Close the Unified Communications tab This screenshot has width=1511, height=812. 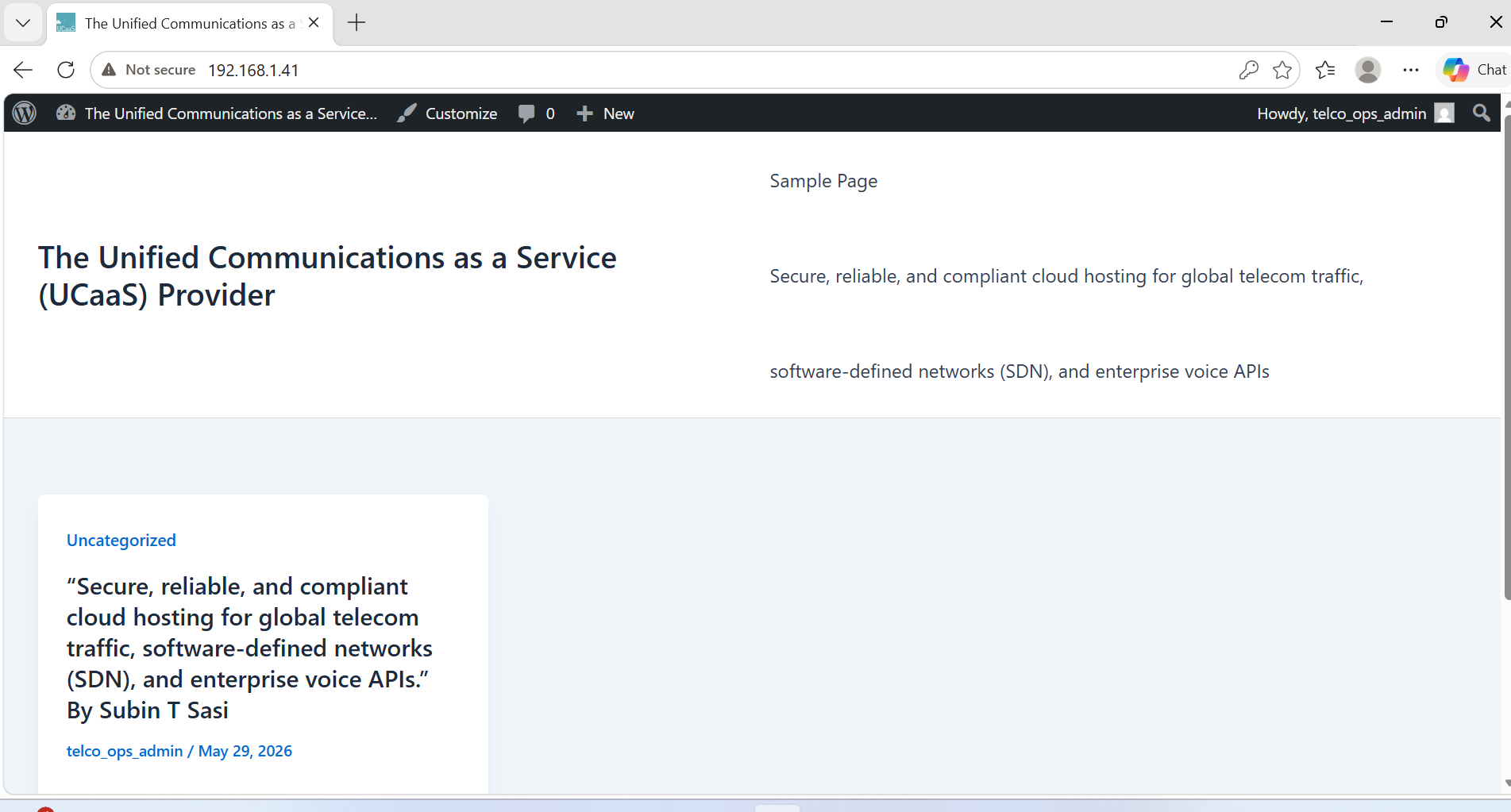point(314,23)
